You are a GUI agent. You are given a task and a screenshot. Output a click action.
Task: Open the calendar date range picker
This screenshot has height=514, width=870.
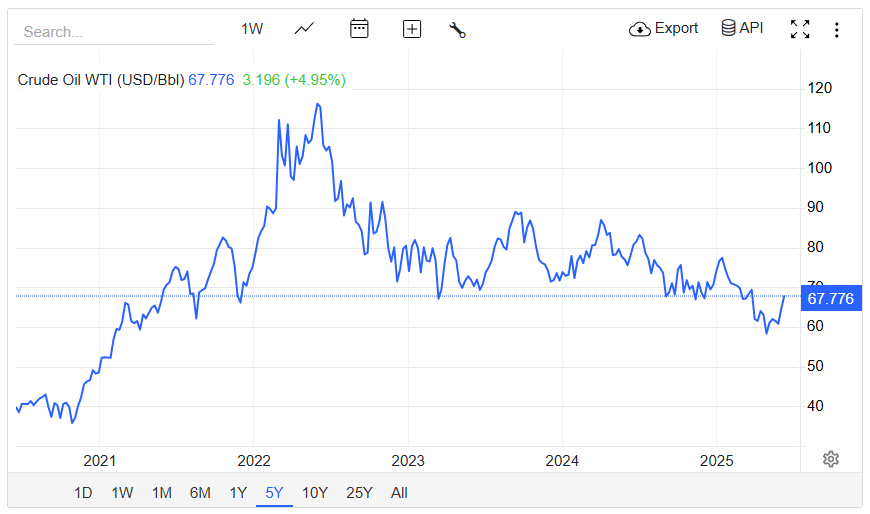tap(359, 29)
